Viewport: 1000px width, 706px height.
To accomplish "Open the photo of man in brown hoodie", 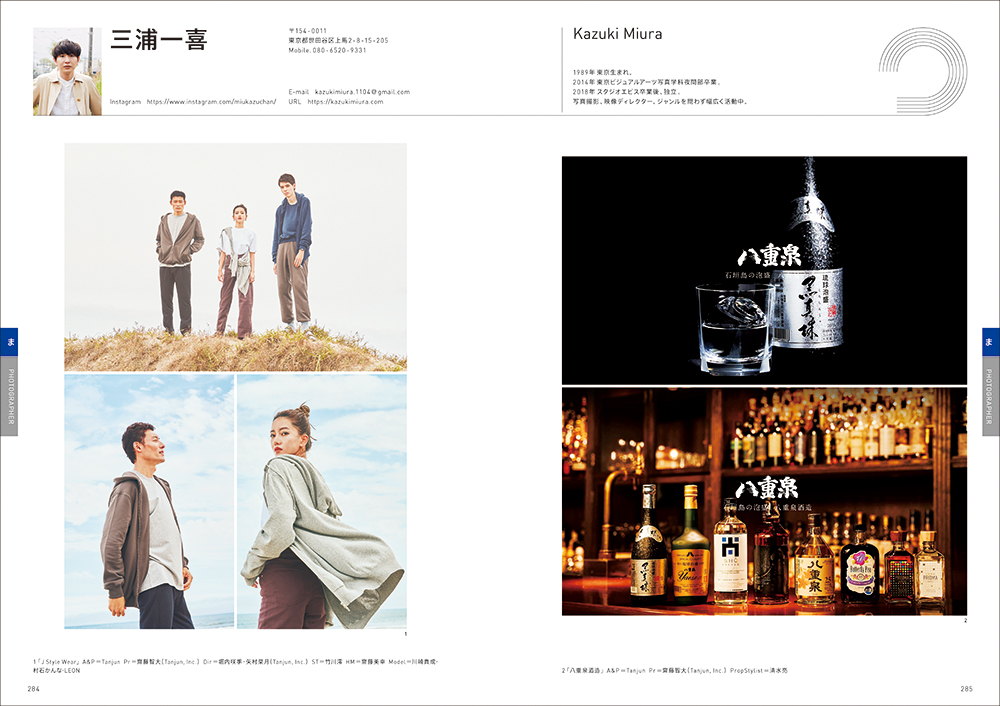I will click(149, 501).
